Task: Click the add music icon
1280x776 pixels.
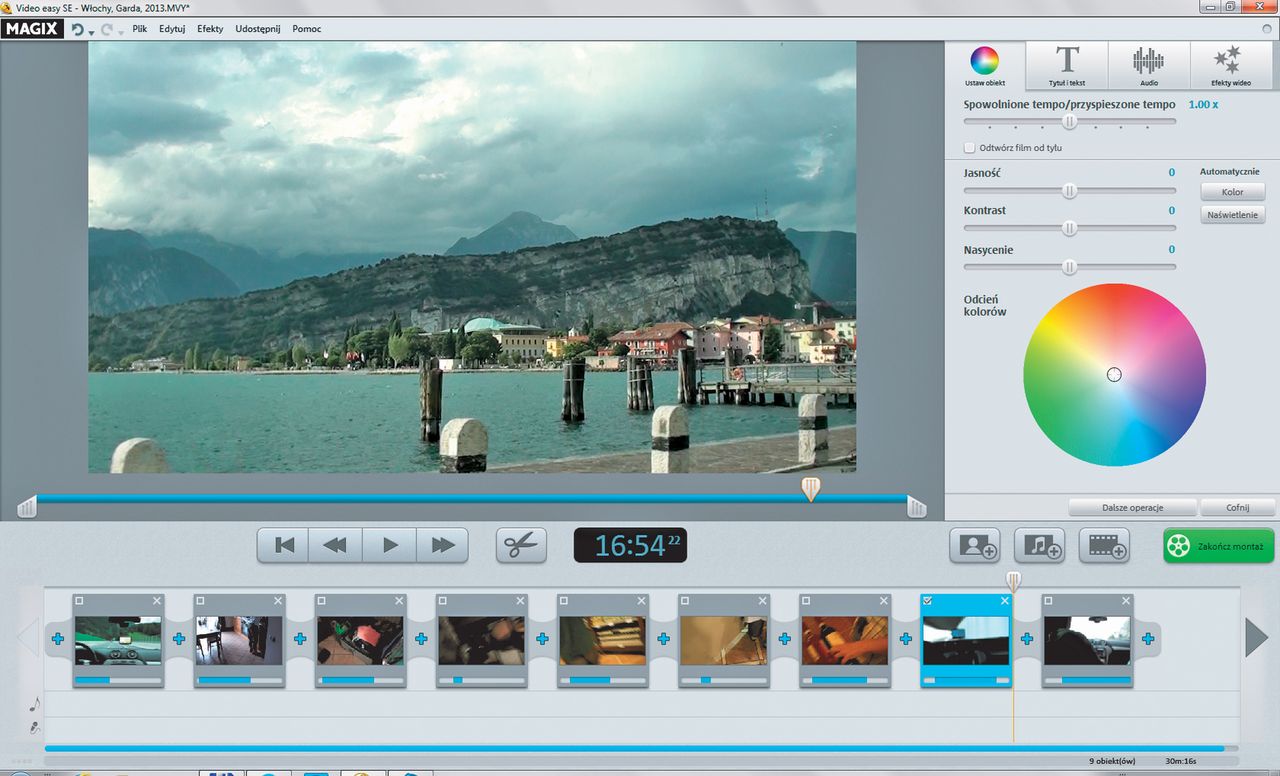Action: [x=1039, y=545]
